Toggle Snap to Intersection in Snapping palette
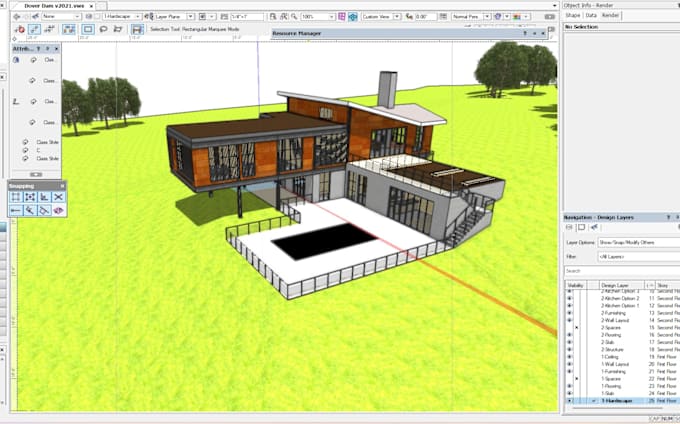Image resolution: width=680 pixels, height=424 pixels. (59, 197)
